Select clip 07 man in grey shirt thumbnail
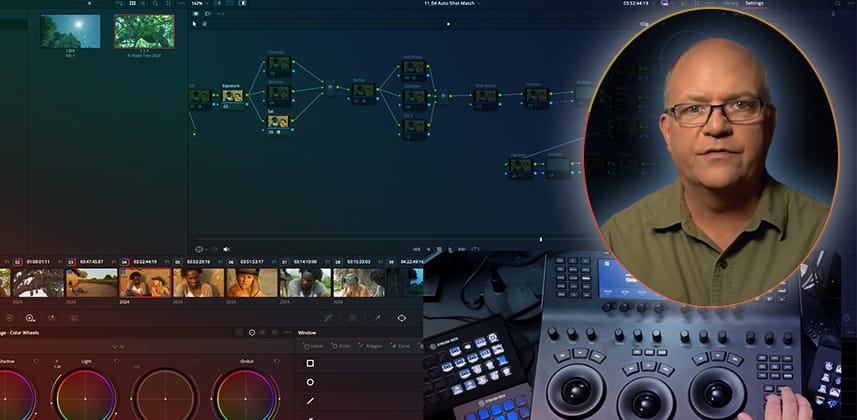This screenshot has width=857, height=420. (306, 282)
